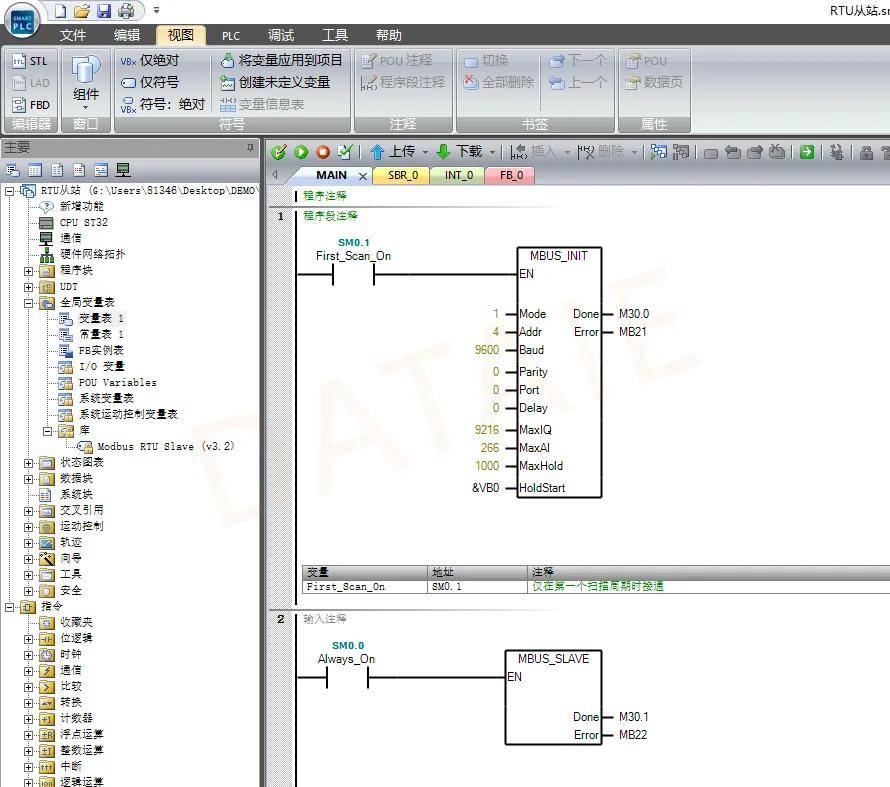
Task: Switch to INT_0 program tab
Action: [459, 175]
